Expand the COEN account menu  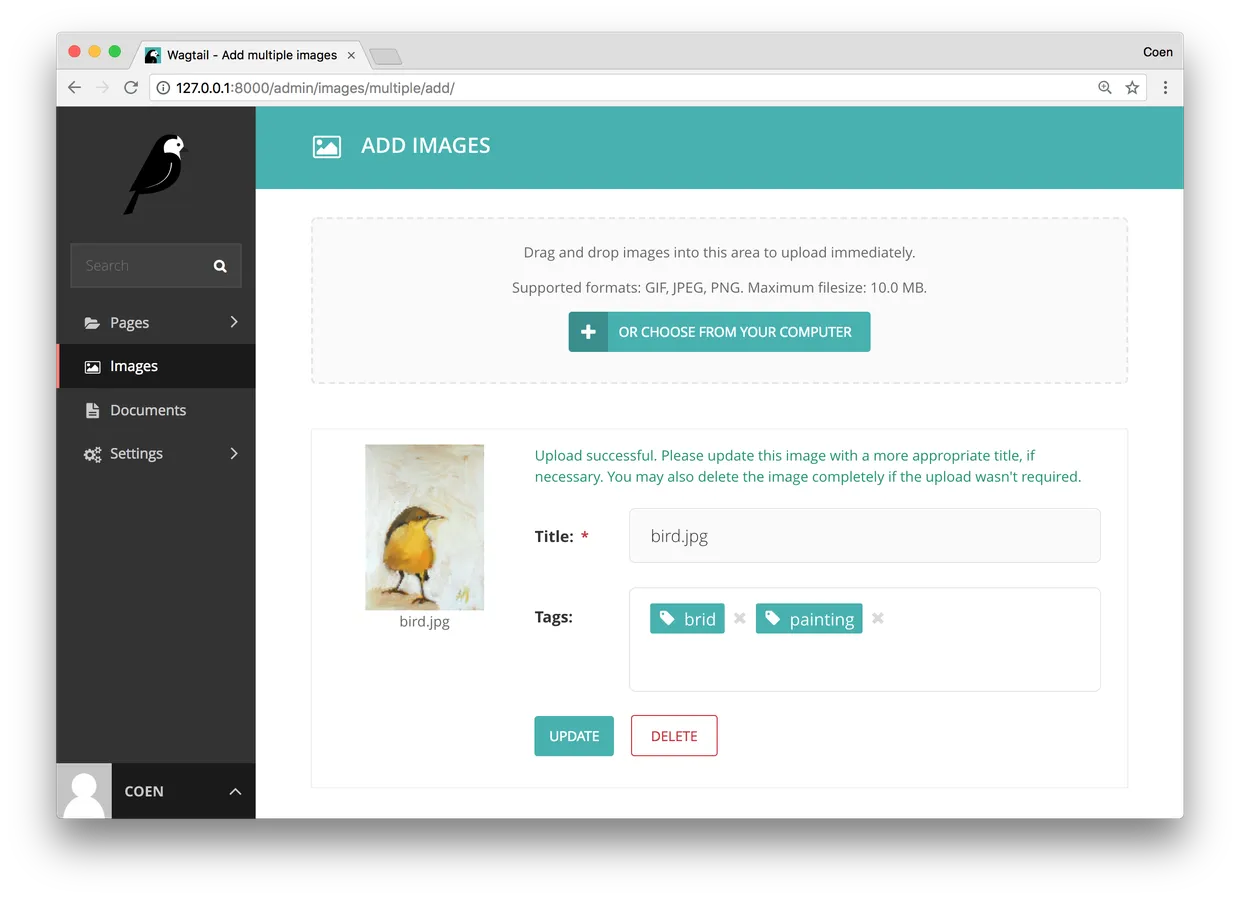click(235, 791)
